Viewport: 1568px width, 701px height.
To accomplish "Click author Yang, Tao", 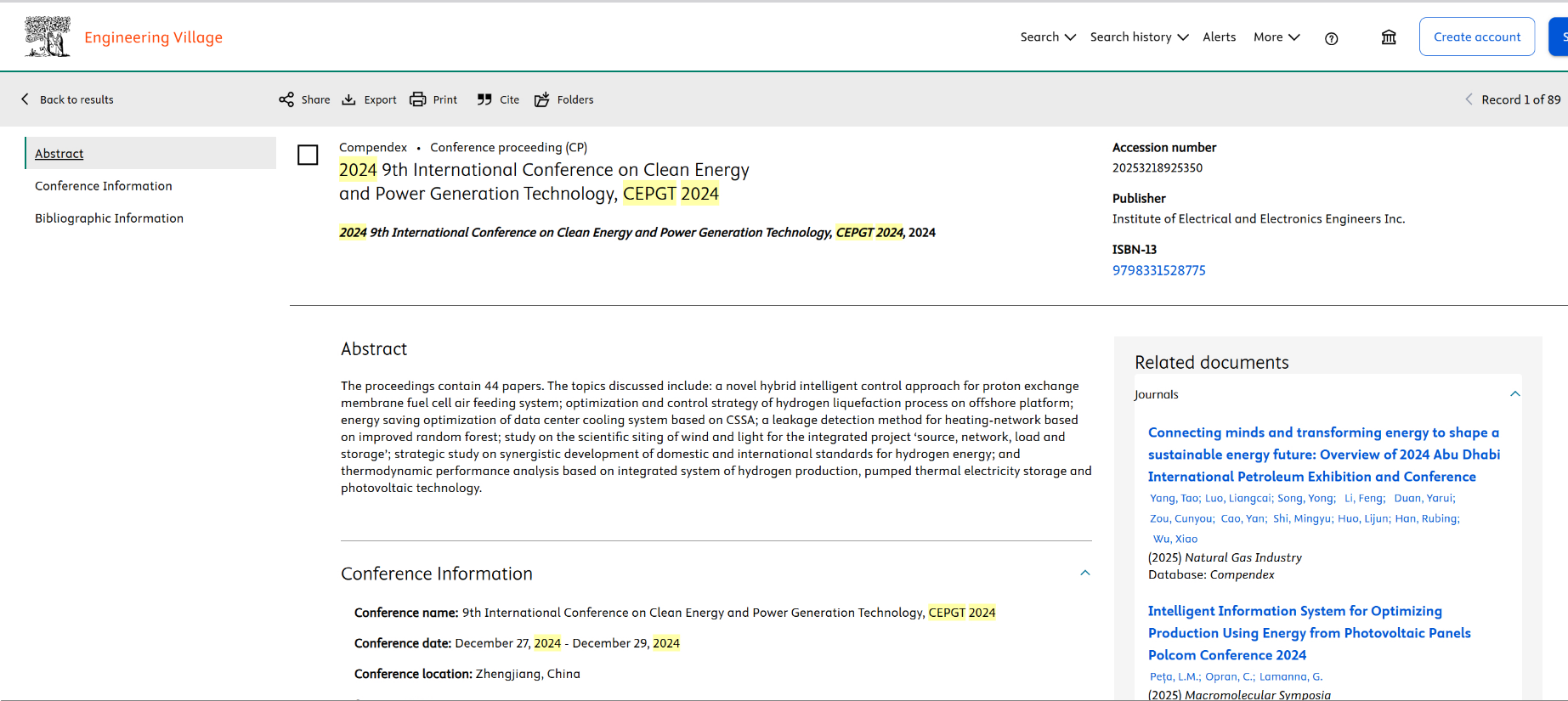I will point(1175,498).
